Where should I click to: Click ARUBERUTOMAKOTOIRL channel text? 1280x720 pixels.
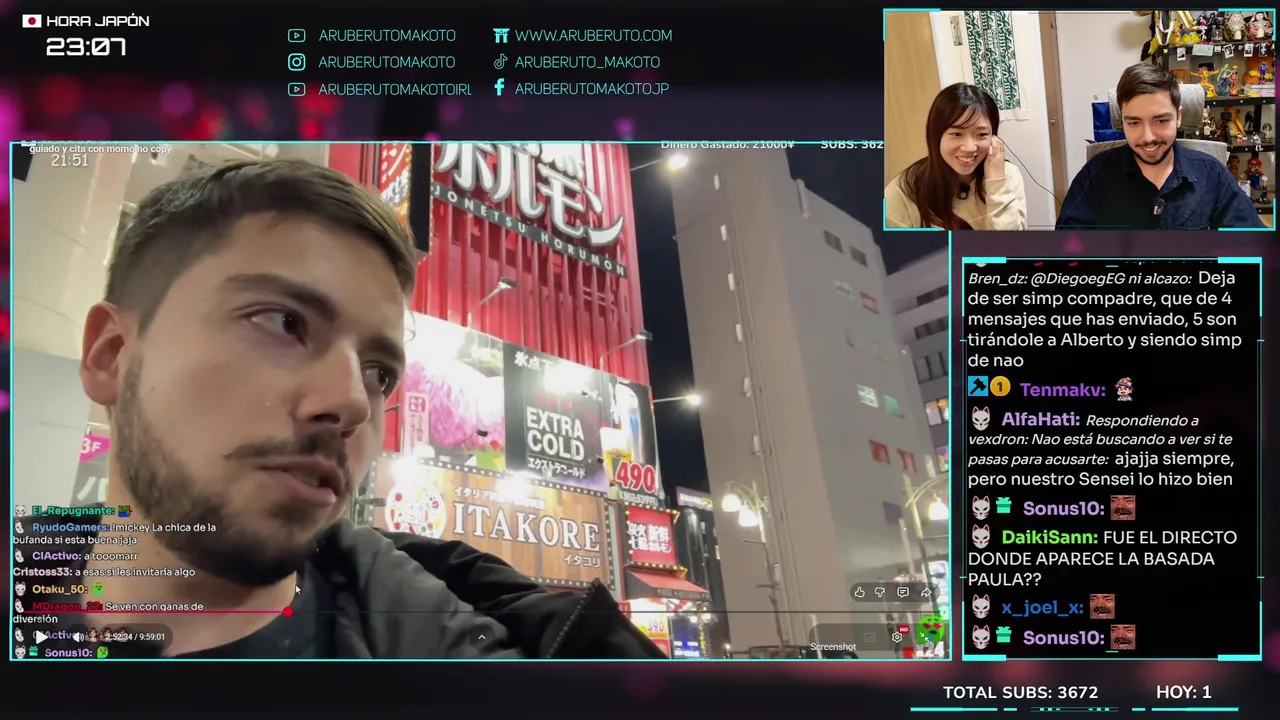coord(394,89)
